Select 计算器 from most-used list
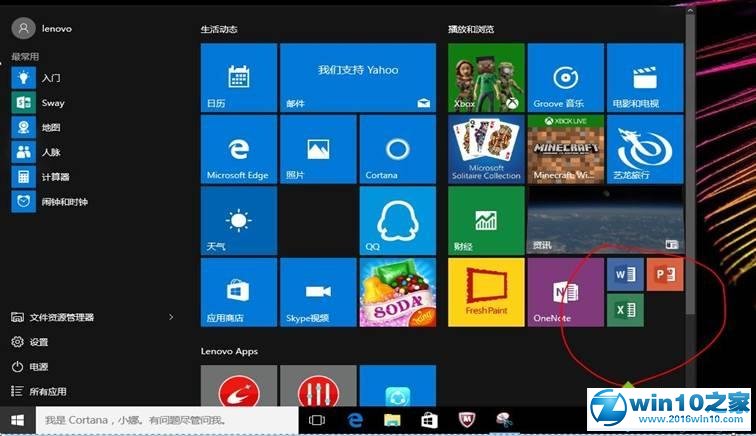756x436 pixels. point(55,177)
